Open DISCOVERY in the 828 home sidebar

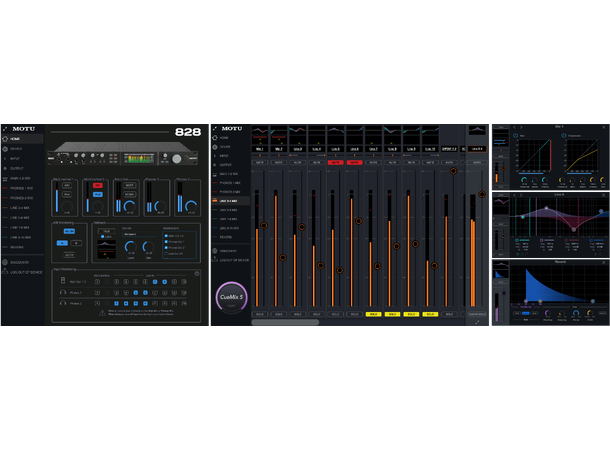pyautogui.click(x=19, y=263)
